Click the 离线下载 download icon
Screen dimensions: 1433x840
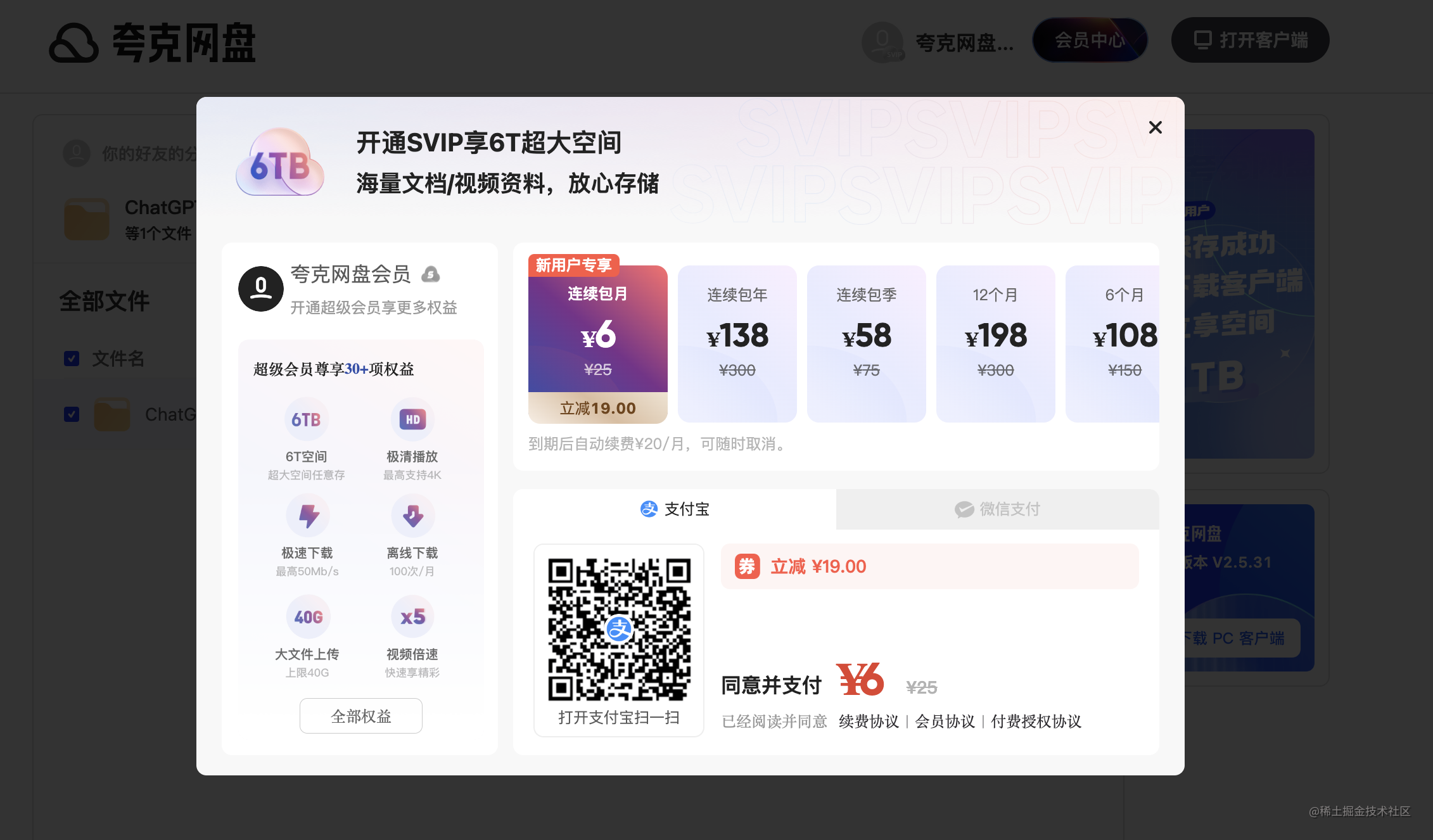tap(412, 516)
